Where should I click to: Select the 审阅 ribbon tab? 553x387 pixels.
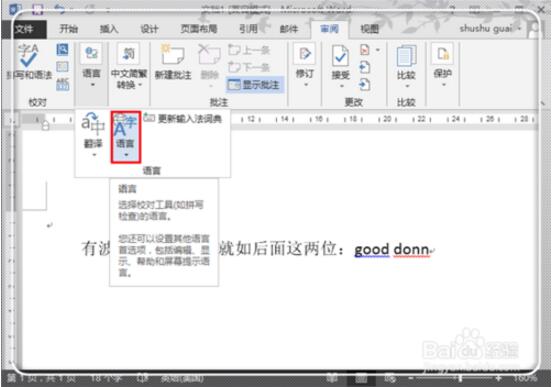click(329, 29)
